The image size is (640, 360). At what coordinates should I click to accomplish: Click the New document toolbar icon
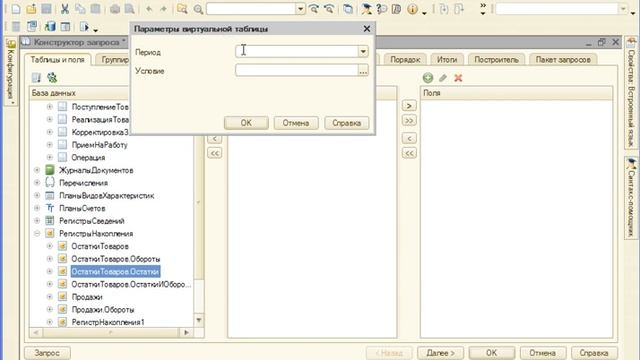click(x=16, y=9)
